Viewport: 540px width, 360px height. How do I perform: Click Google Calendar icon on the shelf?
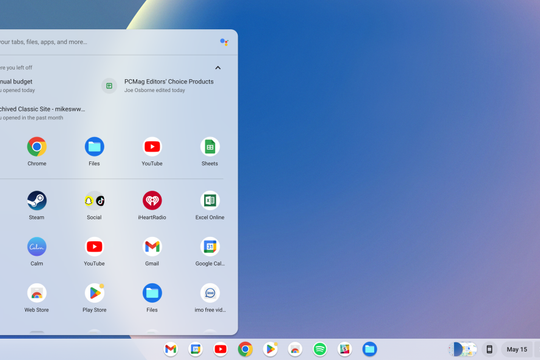pos(196,349)
